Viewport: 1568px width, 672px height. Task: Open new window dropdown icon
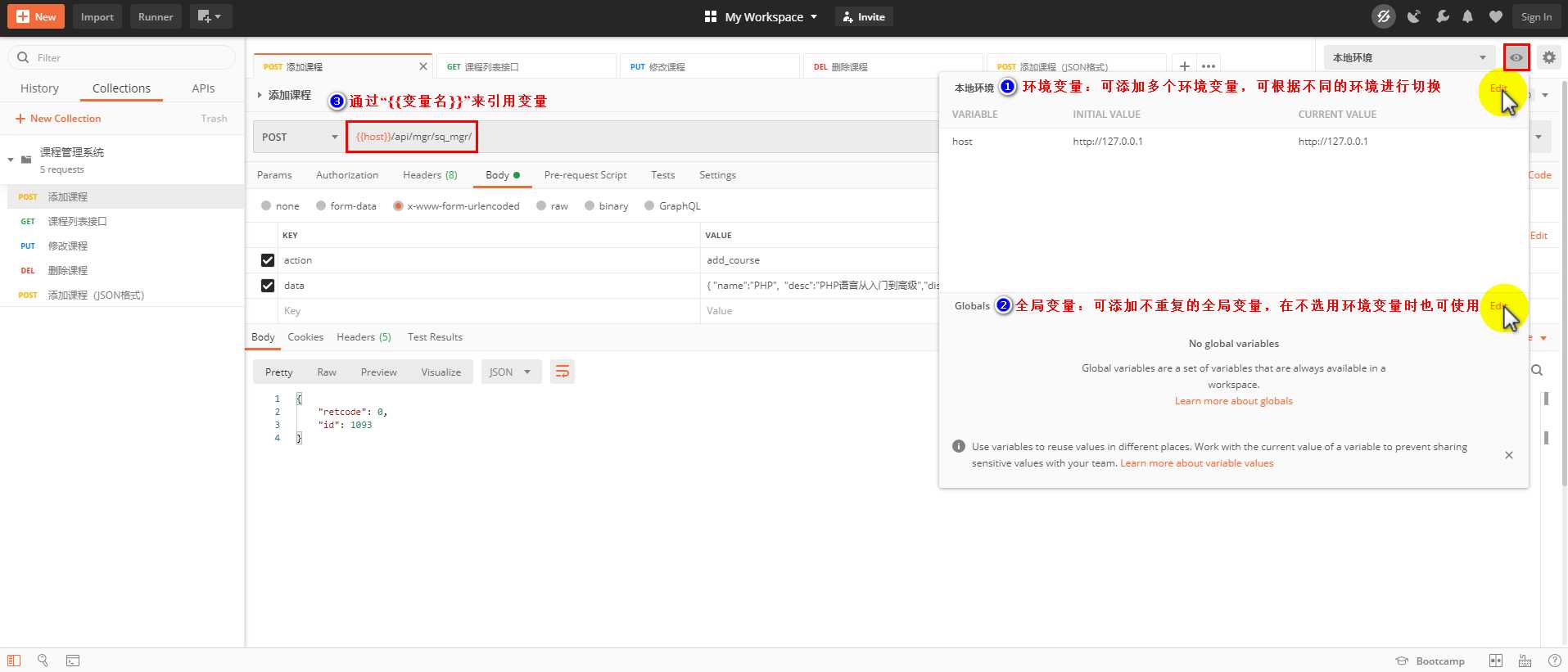210,16
